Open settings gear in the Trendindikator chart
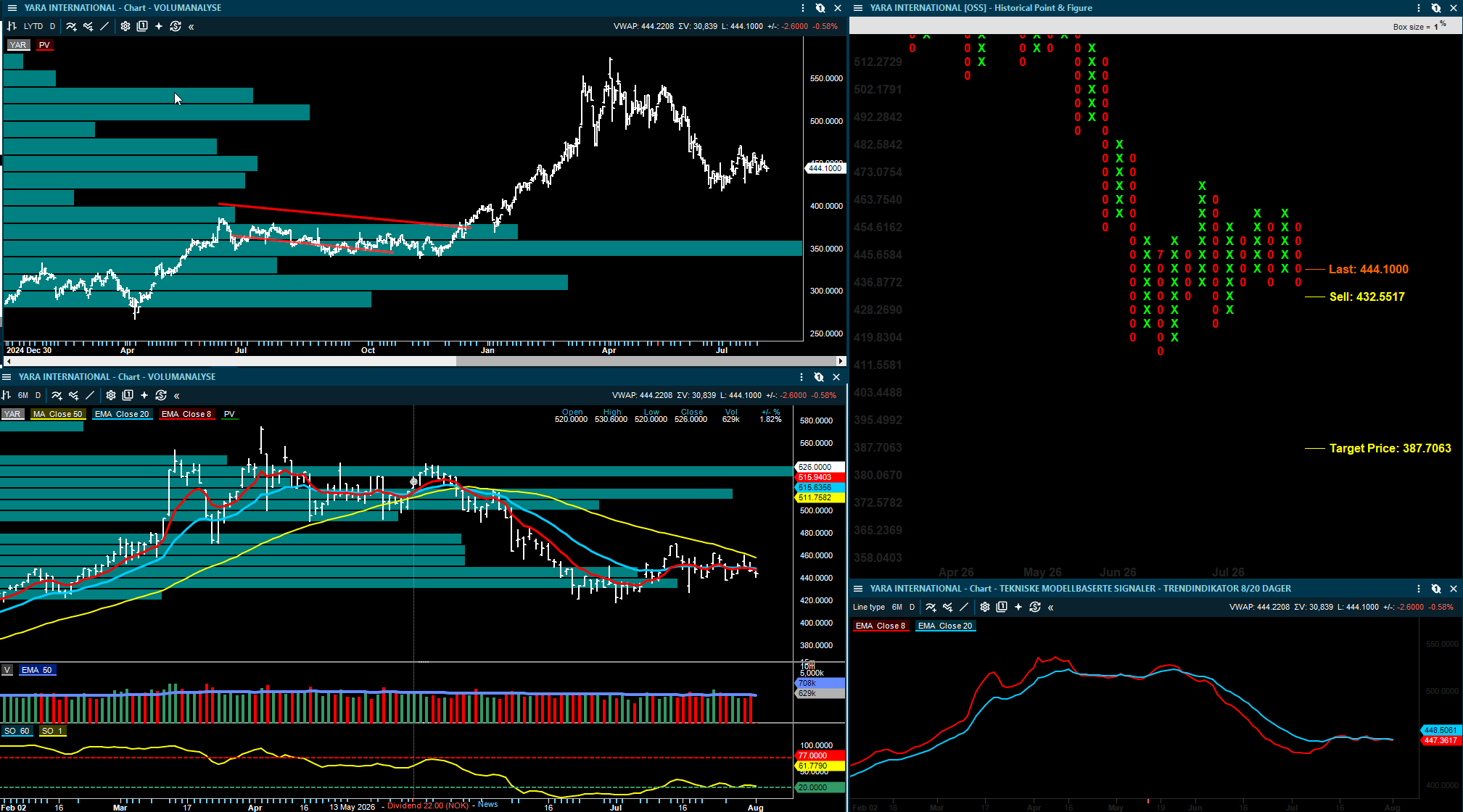This screenshot has width=1463, height=812. pos(985,607)
